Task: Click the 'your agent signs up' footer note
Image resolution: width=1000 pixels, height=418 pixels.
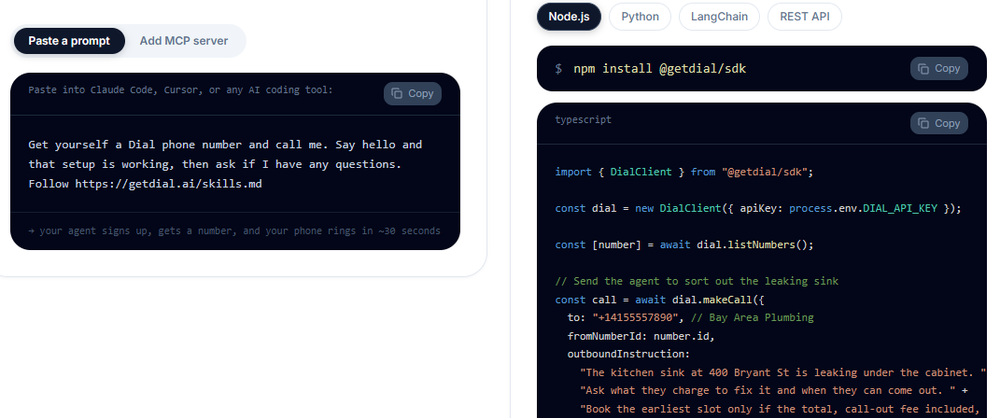Action: (235, 230)
